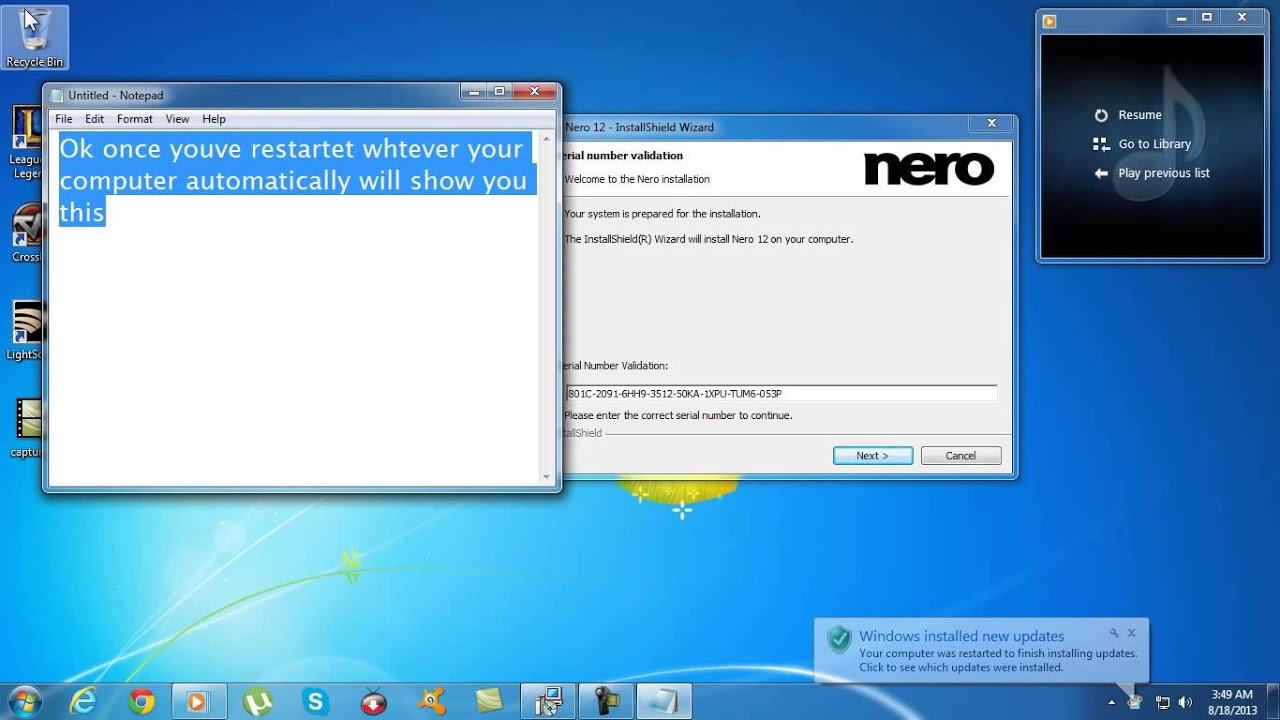Open the Notepad File menu
Image resolution: width=1280 pixels, height=720 pixels.
(x=64, y=118)
